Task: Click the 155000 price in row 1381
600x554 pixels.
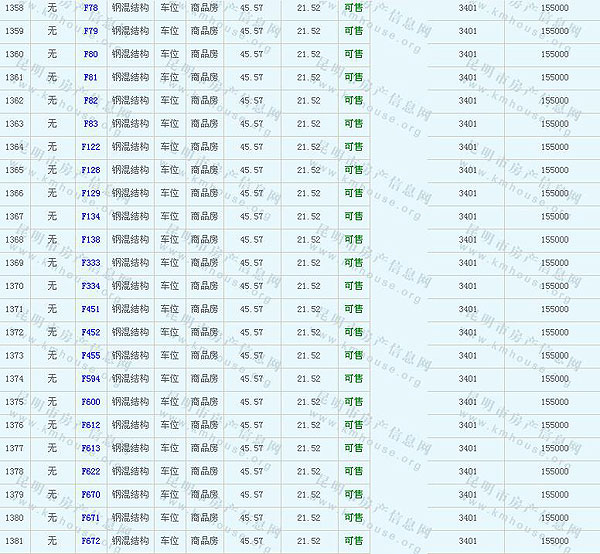Action: click(554, 541)
